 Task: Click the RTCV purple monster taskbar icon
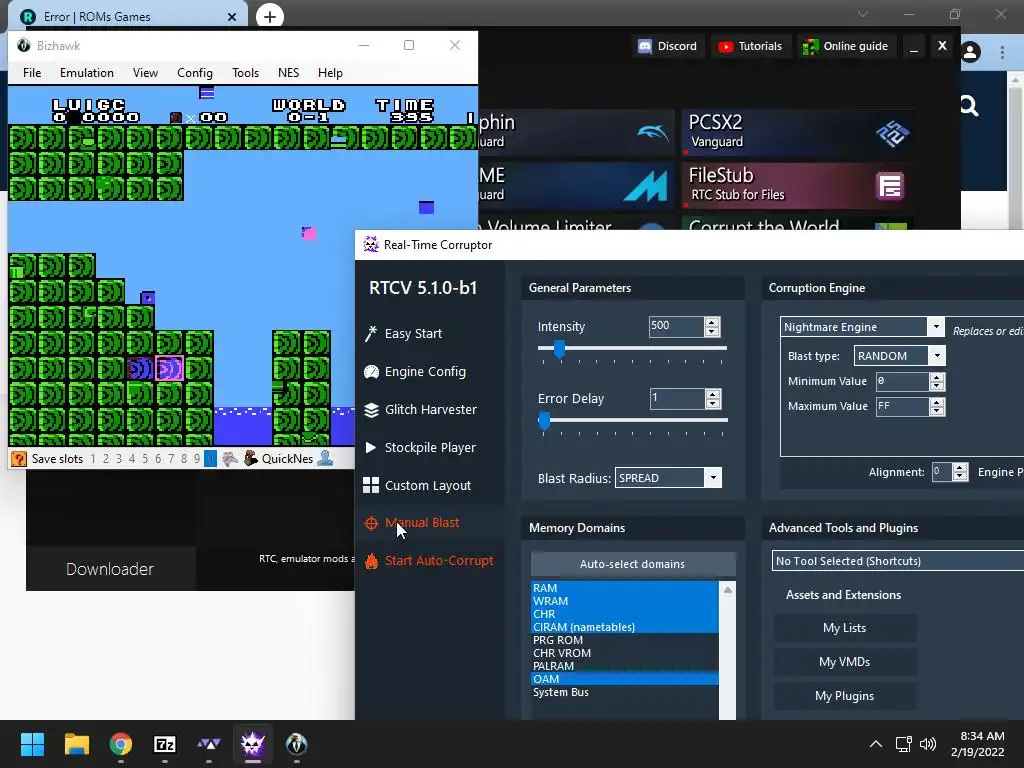[253, 744]
